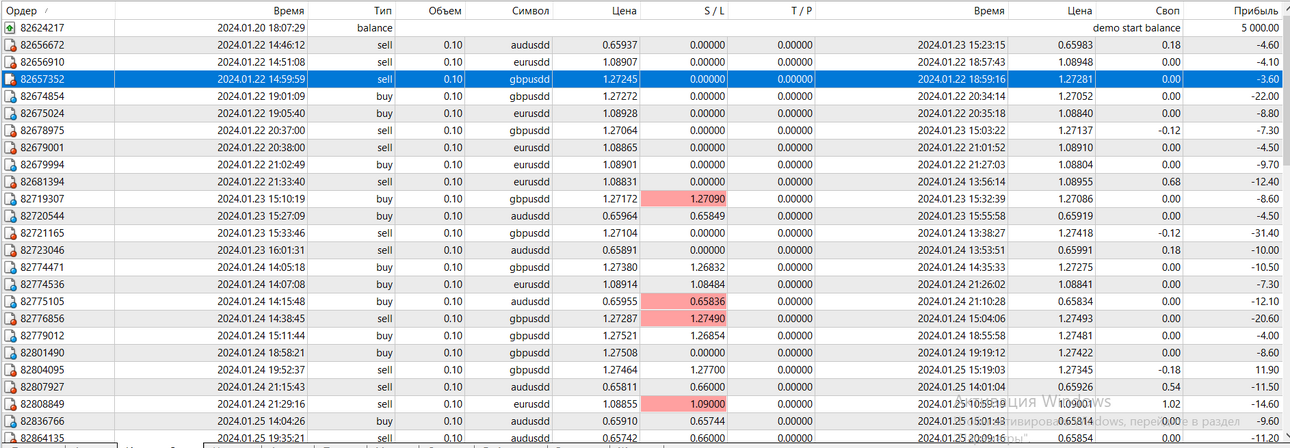Click close price 1.27345

pyautogui.click(x=1074, y=369)
